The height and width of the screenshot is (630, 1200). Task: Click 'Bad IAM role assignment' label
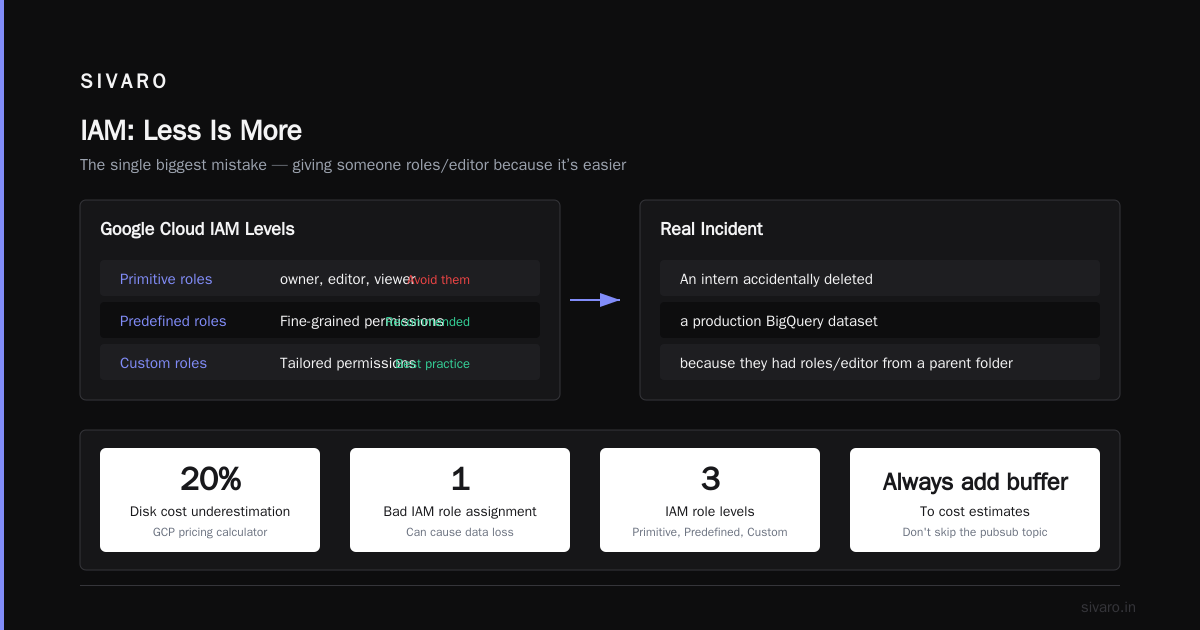(x=460, y=511)
